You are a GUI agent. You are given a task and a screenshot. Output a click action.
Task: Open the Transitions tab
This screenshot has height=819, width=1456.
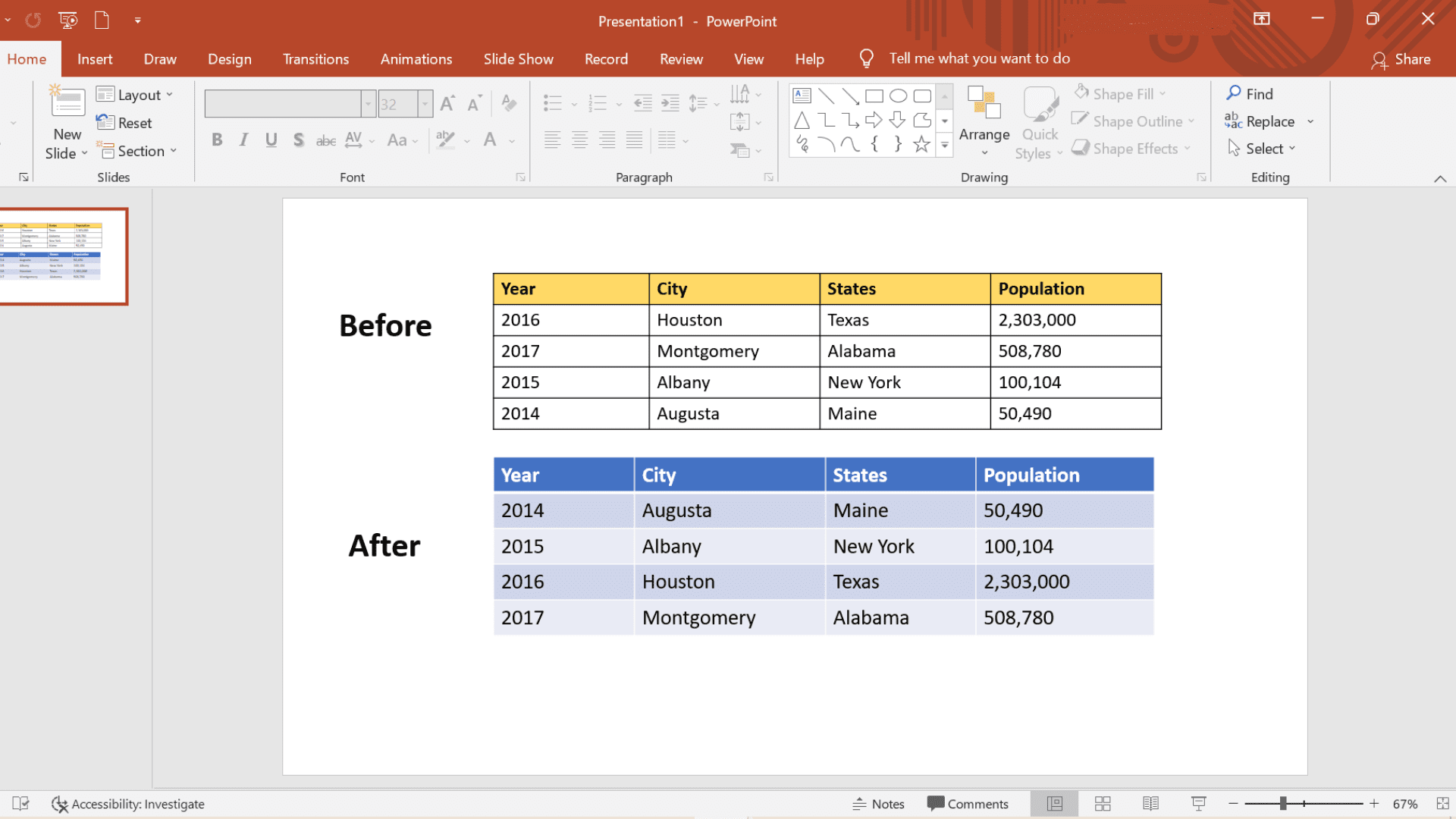click(x=316, y=58)
